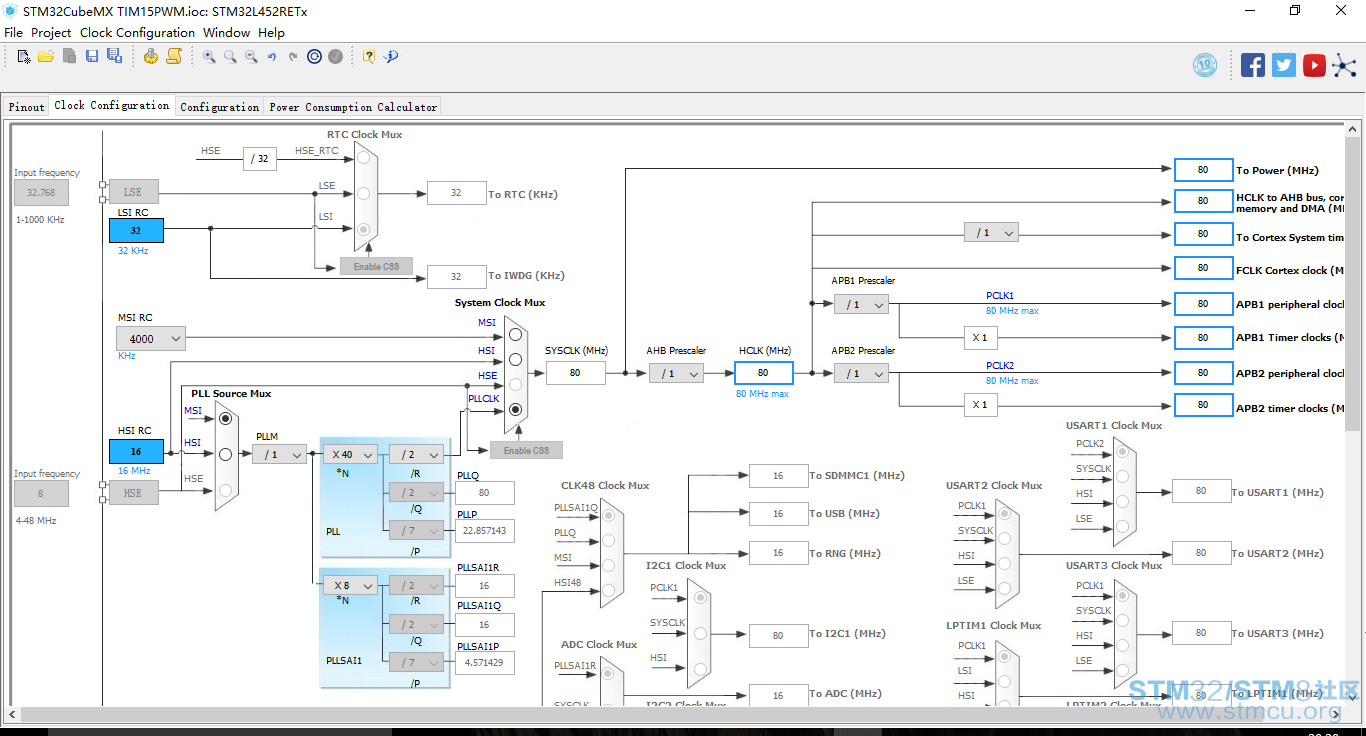Open the Clock Configuration menu

(137, 32)
